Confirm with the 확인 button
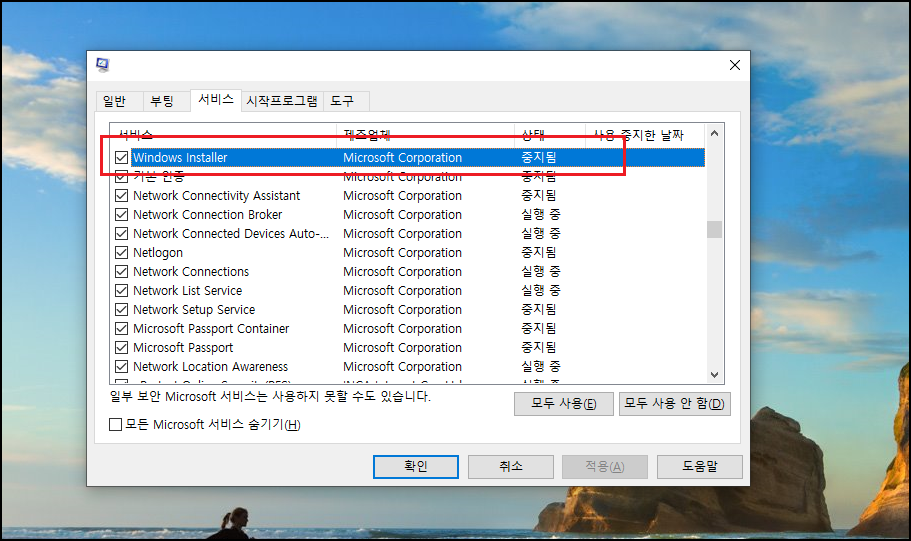The width and height of the screenshot is (911, 541). [416, 467]
